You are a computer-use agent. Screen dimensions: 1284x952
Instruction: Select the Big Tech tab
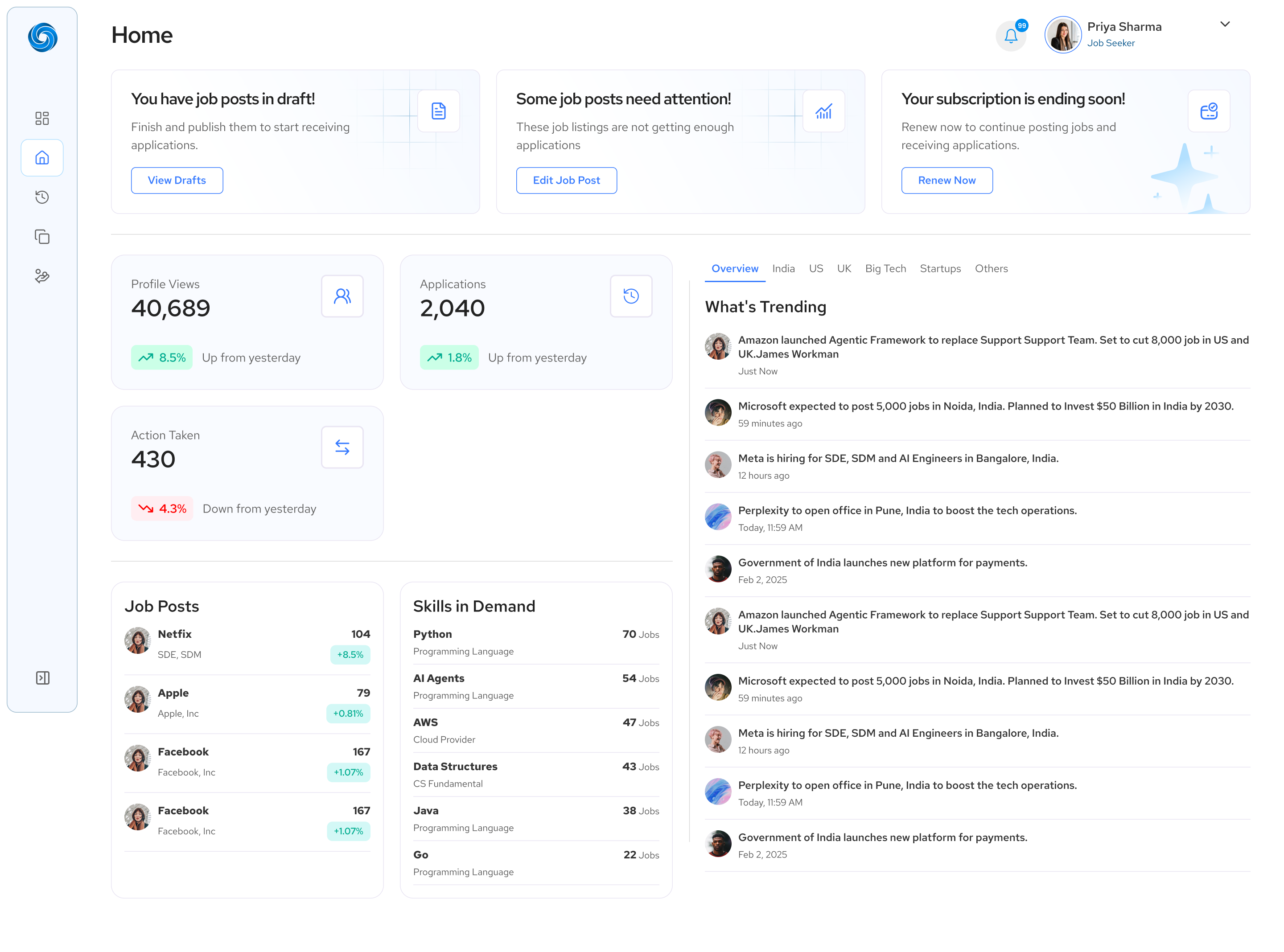point(886,269)
